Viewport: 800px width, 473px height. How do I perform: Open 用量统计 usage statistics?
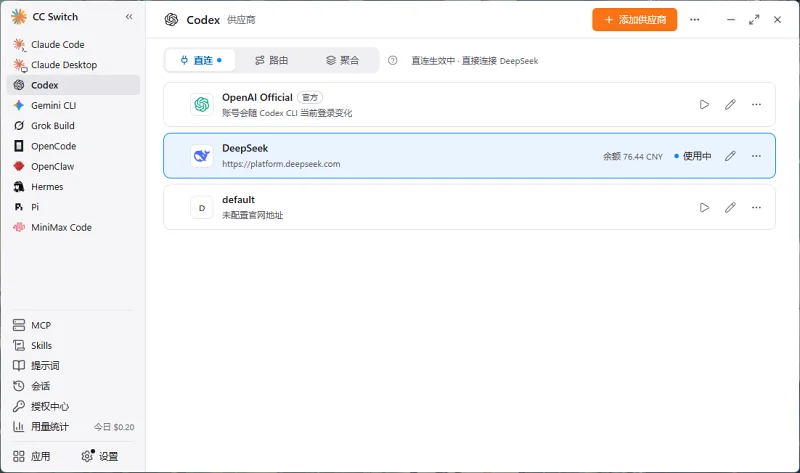[73, 427]
